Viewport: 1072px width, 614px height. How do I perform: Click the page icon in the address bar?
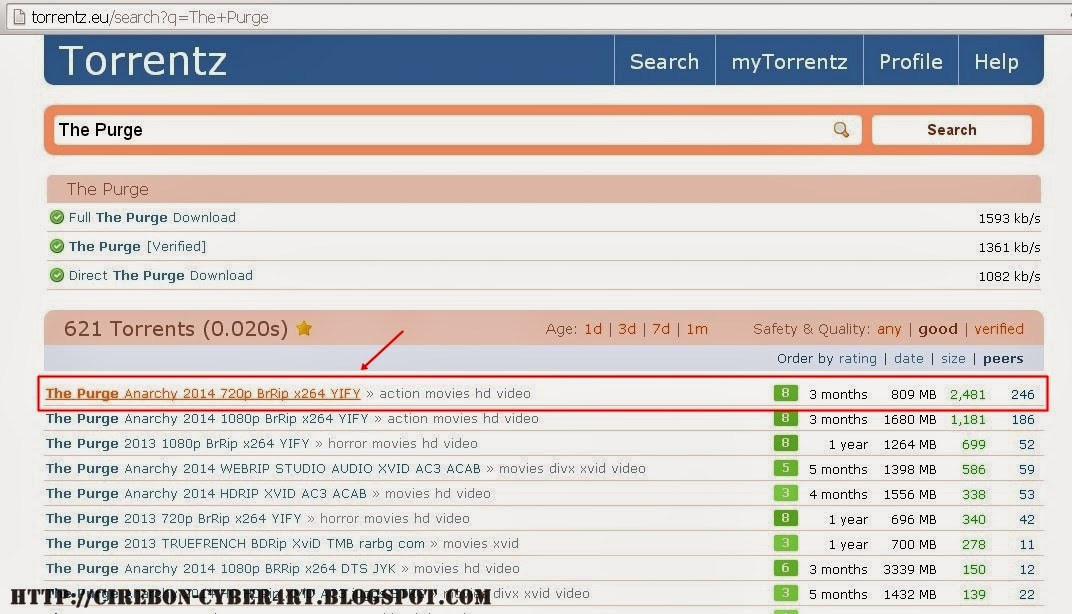(19, 16)
